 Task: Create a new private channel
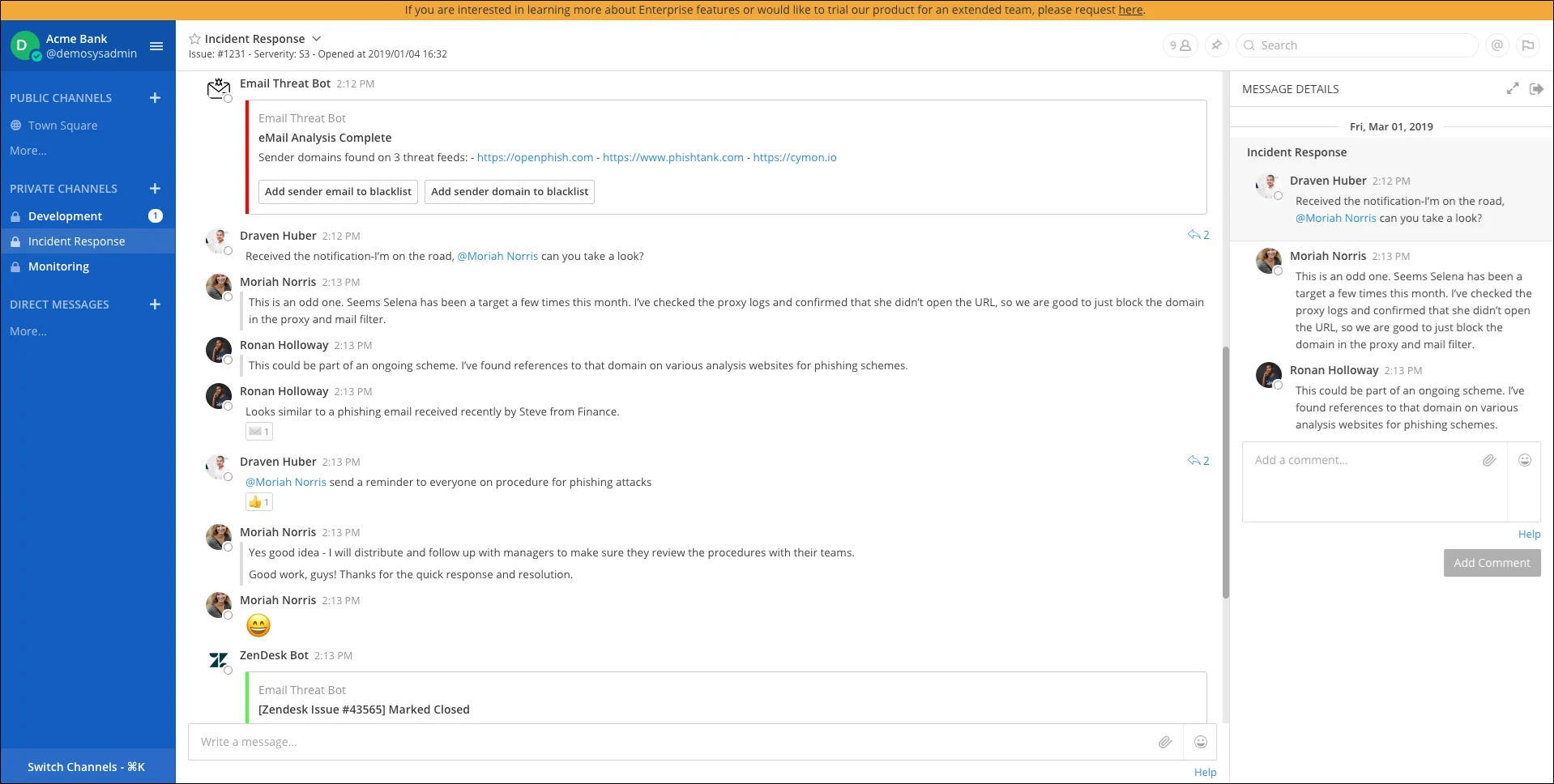[x=156, y=189]
